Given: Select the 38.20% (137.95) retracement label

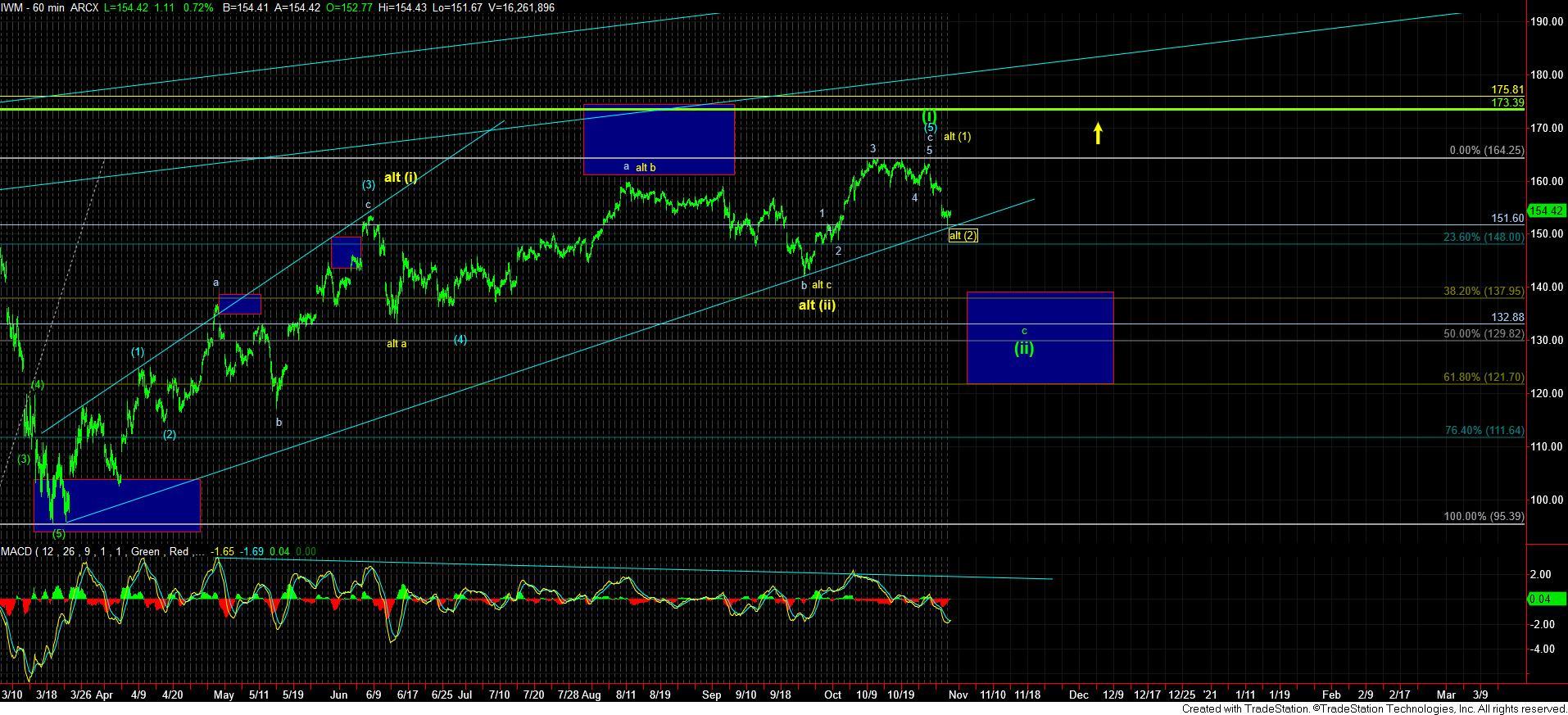Looking at the screenshot, I should point(1484,292).
